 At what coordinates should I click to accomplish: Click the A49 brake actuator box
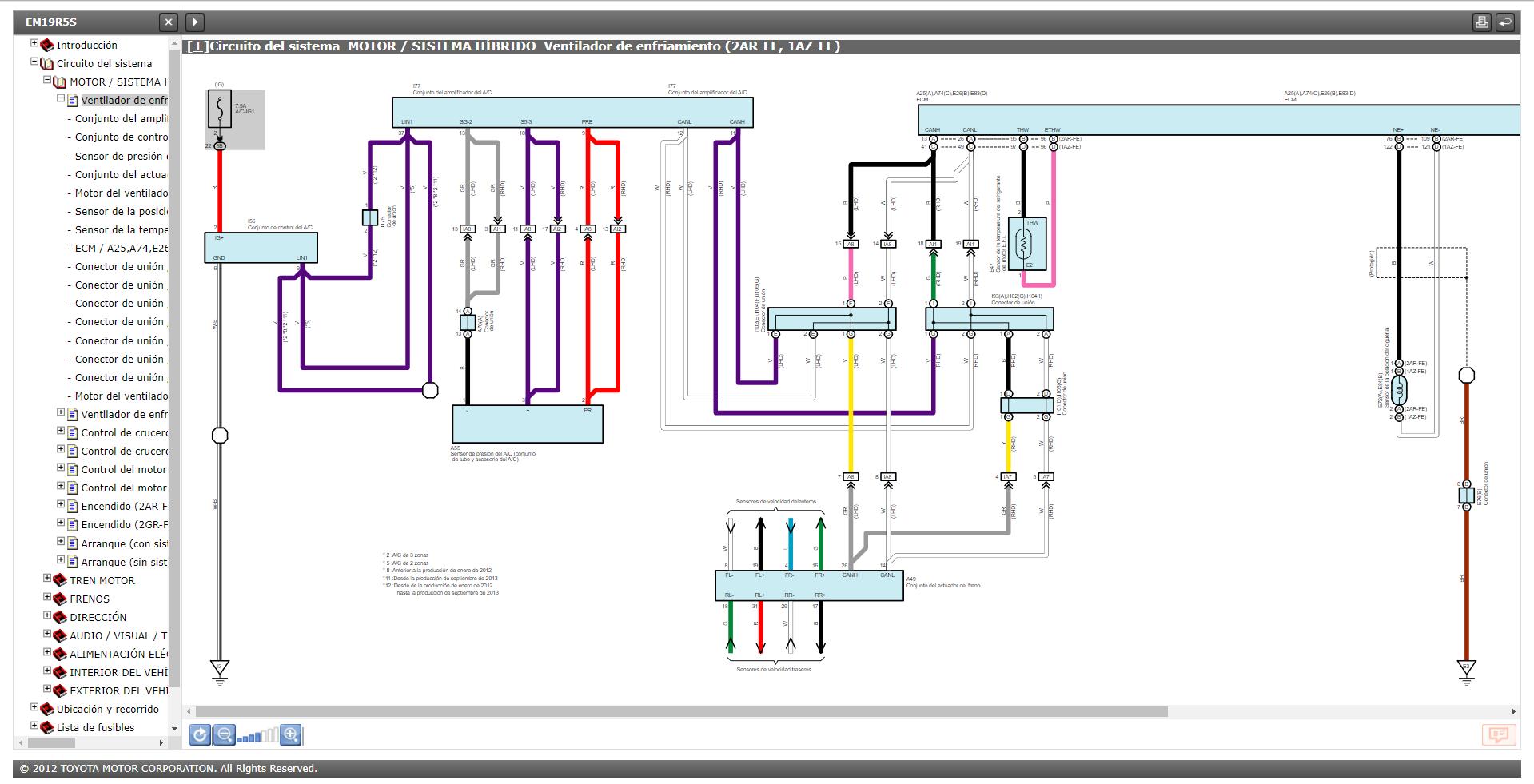tap(809, 586)
